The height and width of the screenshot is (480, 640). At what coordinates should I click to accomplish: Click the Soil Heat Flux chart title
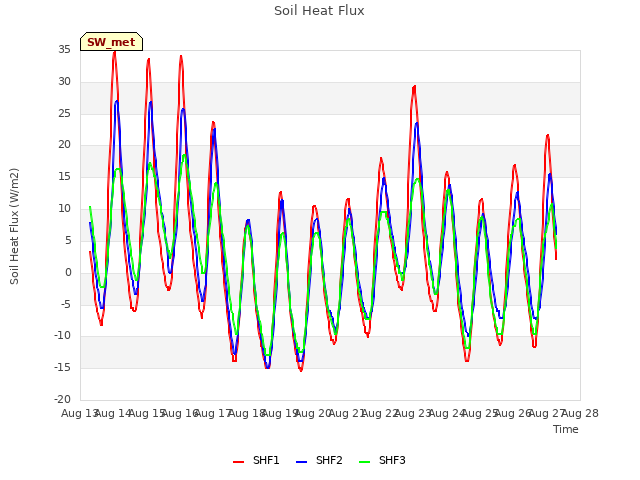(319, 11)
